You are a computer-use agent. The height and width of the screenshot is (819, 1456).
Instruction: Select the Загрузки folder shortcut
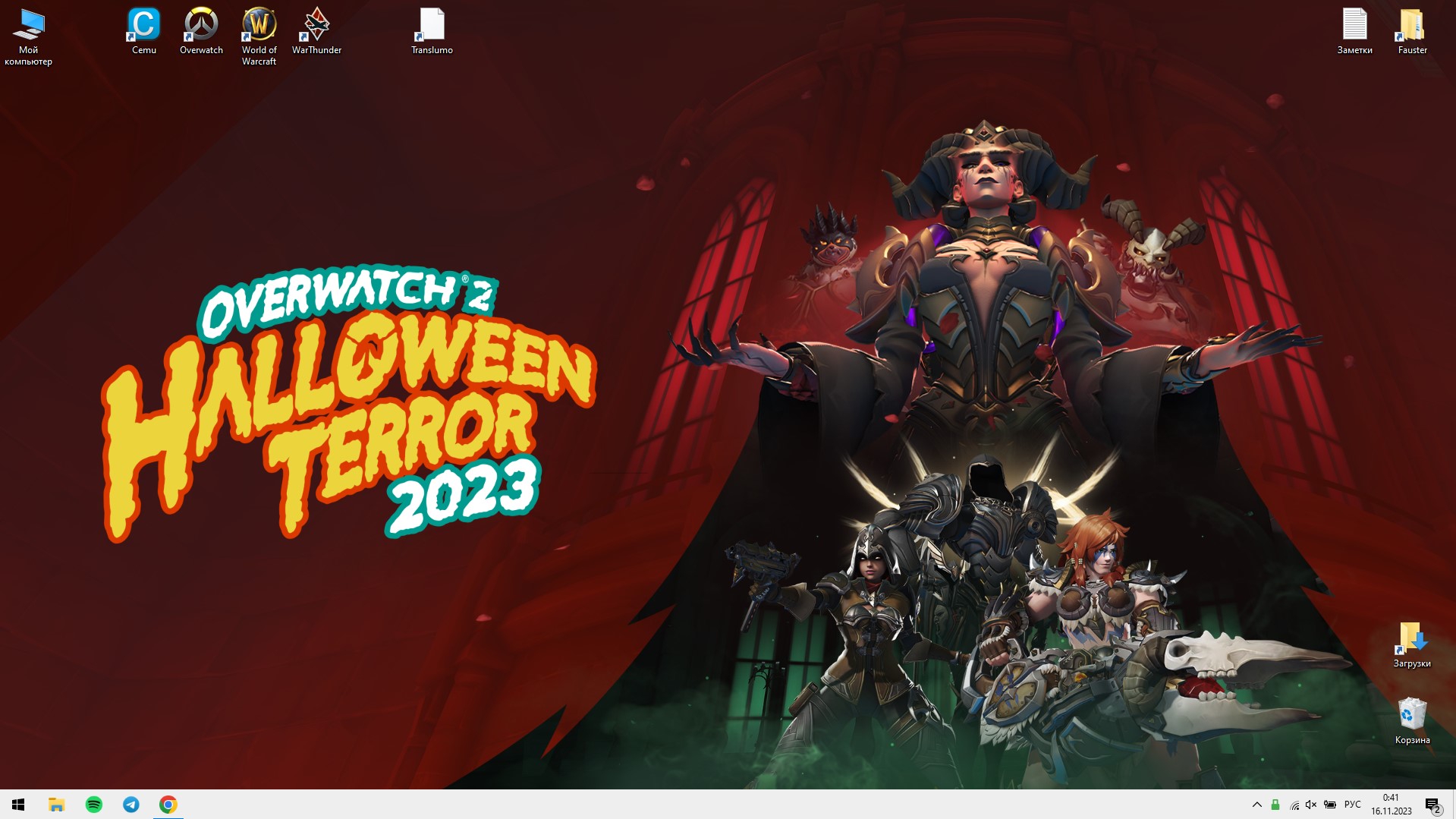[1412, 645]
